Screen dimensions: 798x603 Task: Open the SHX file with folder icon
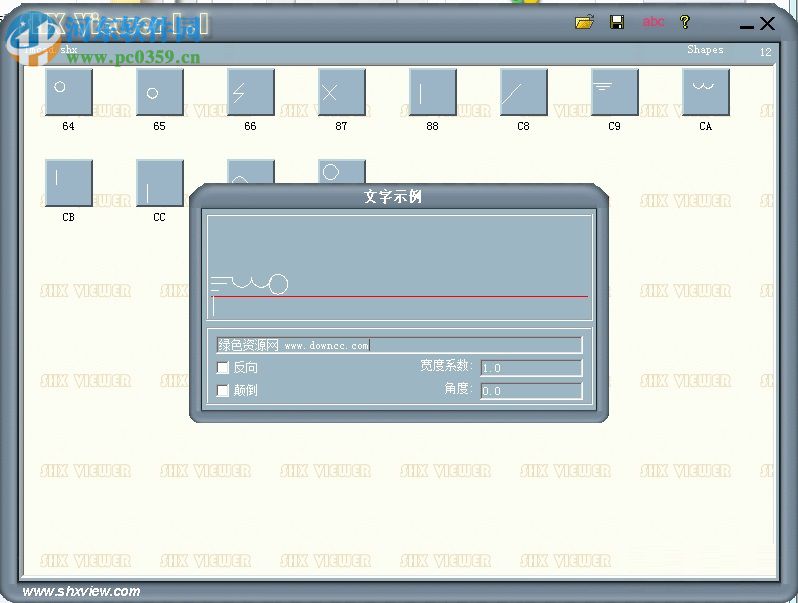tap(584, 22)
